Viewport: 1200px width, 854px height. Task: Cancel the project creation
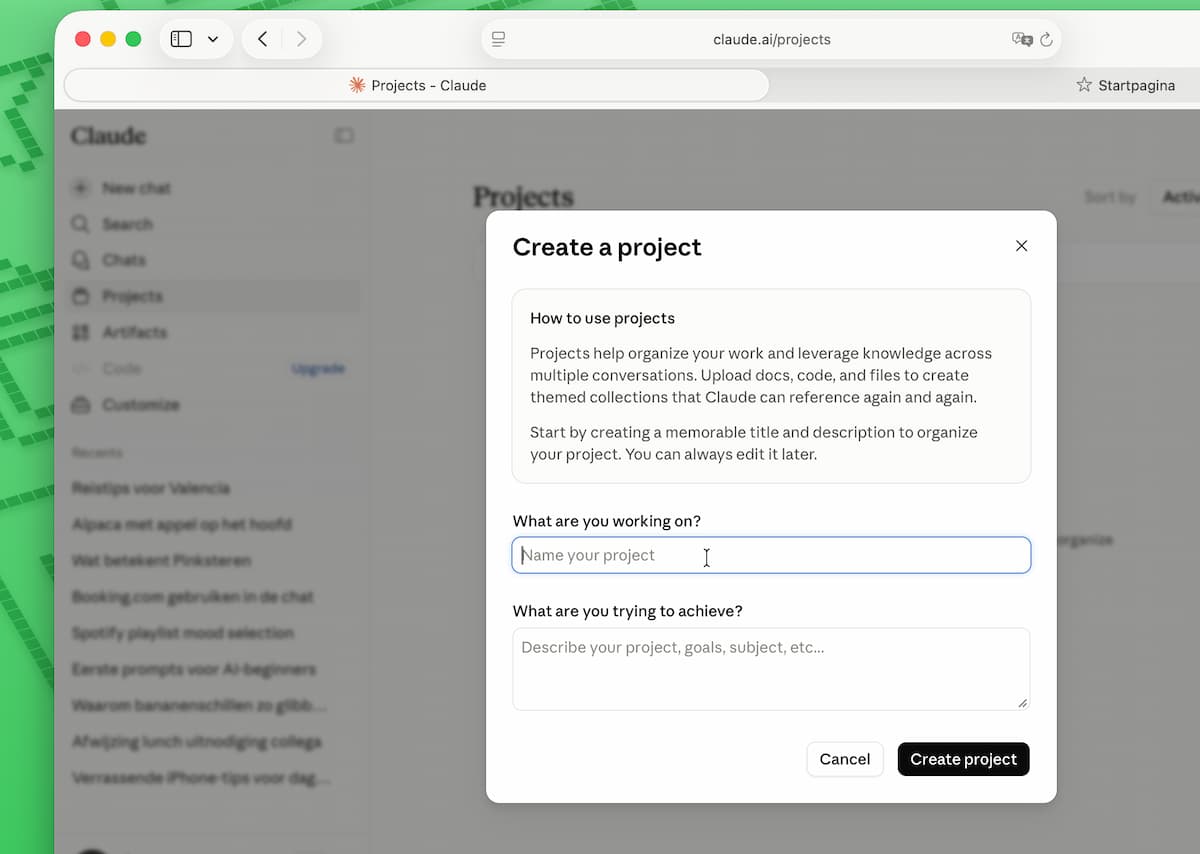click(x=845, y=759)
